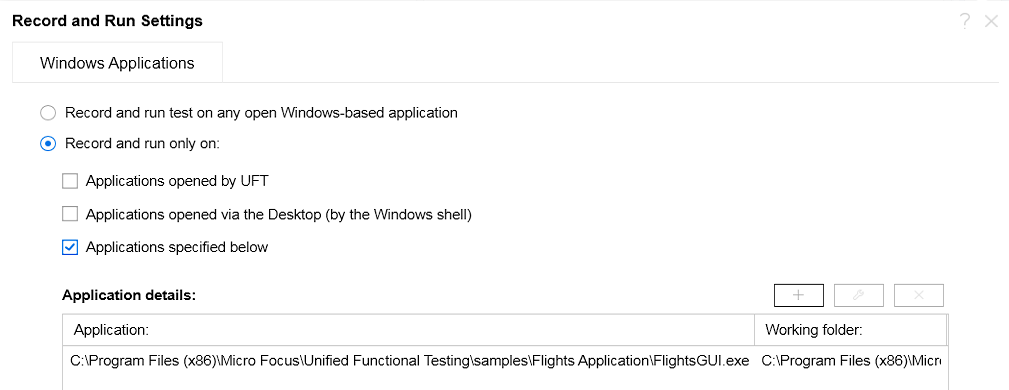This screenshot has width=1009, height=390.
Task: Click the 'Working folder:' column header
Action: point(851,330)
